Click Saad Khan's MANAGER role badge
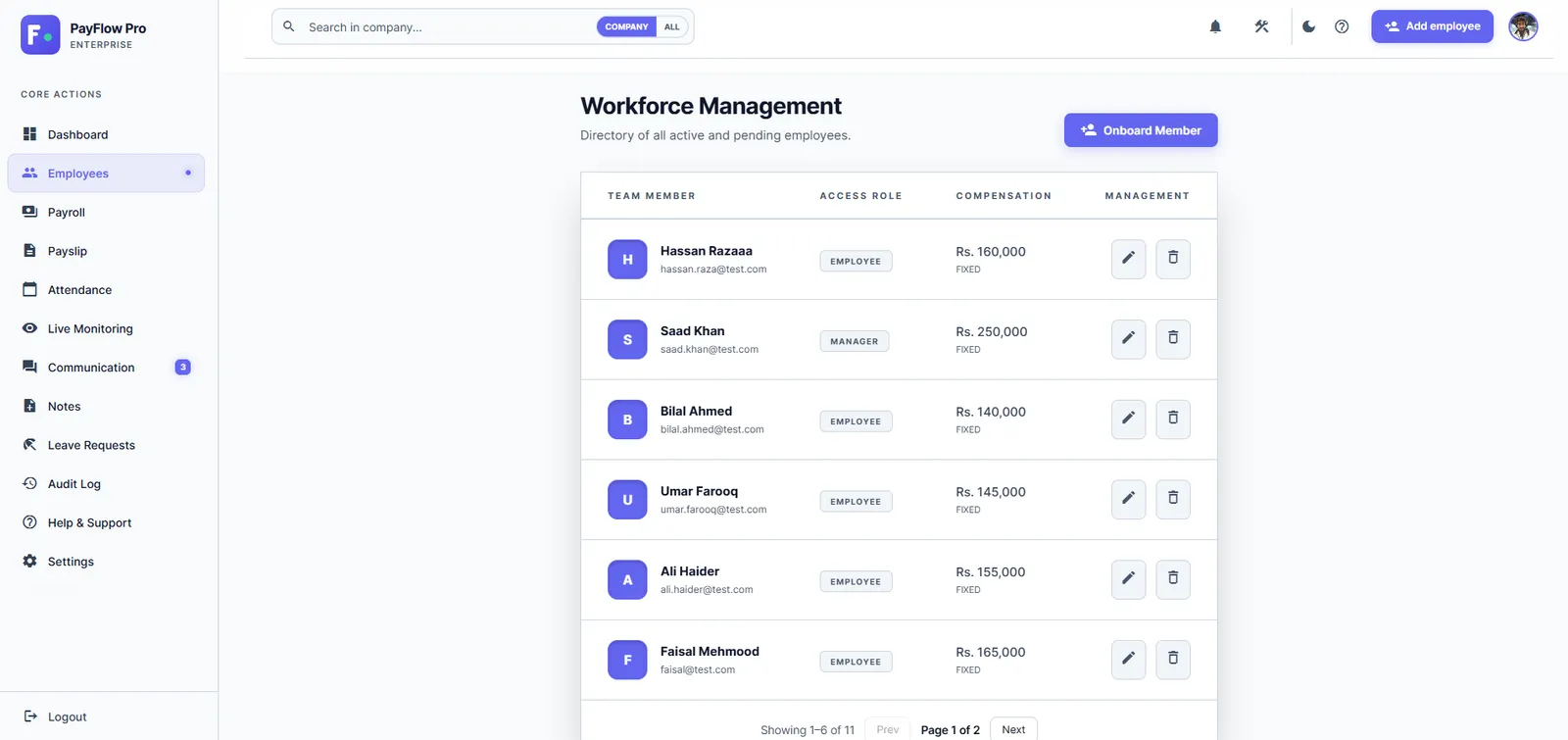The width and height of the screenshot is (1568, 740). pyautogui.click(x=855, y=341)
